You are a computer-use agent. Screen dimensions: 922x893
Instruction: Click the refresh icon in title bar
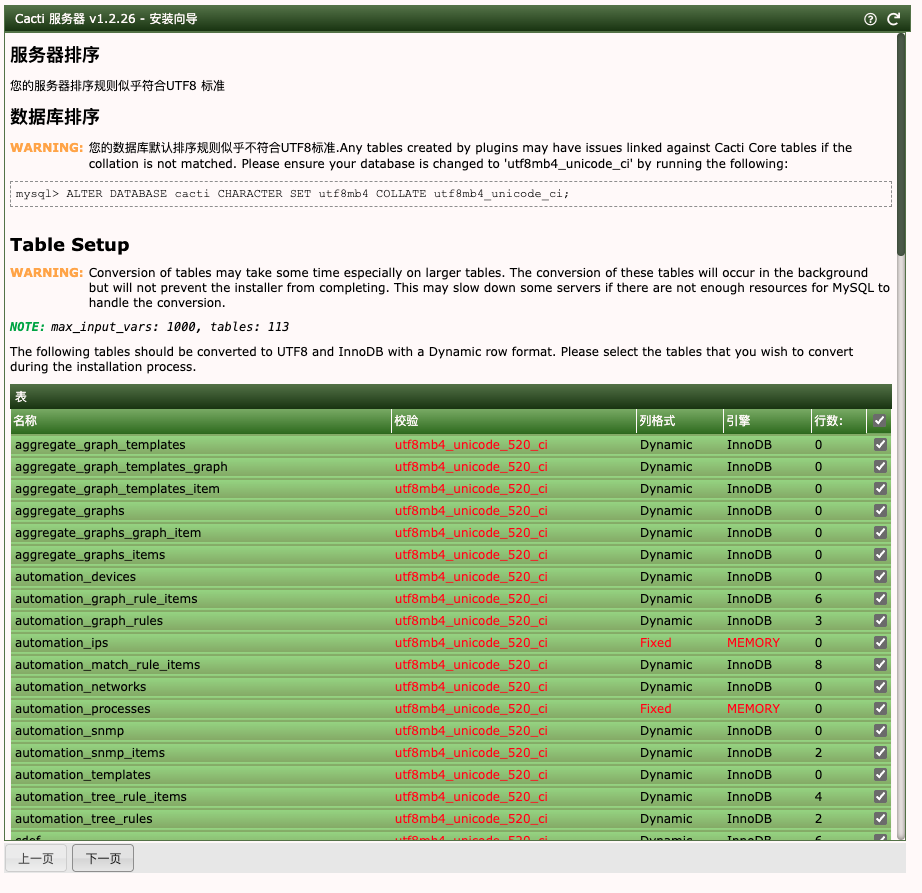(893, 19)
